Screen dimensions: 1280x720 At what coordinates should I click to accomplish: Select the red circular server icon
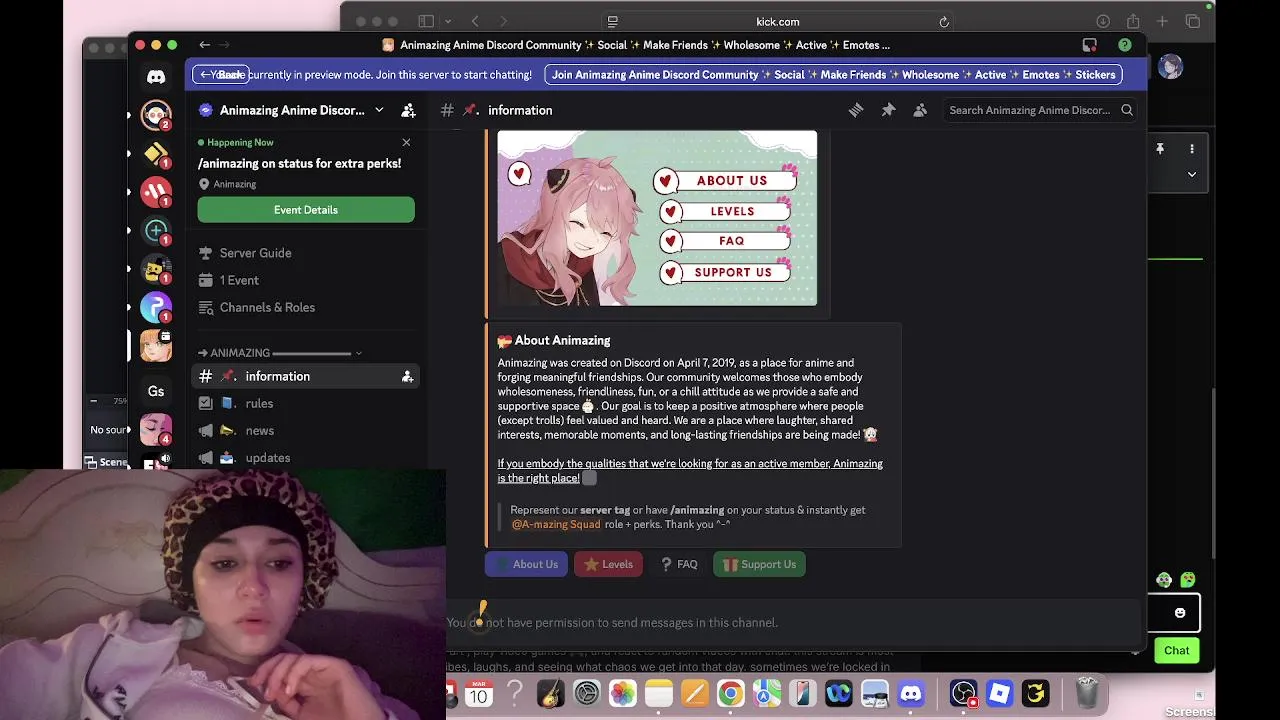[156, 191]
